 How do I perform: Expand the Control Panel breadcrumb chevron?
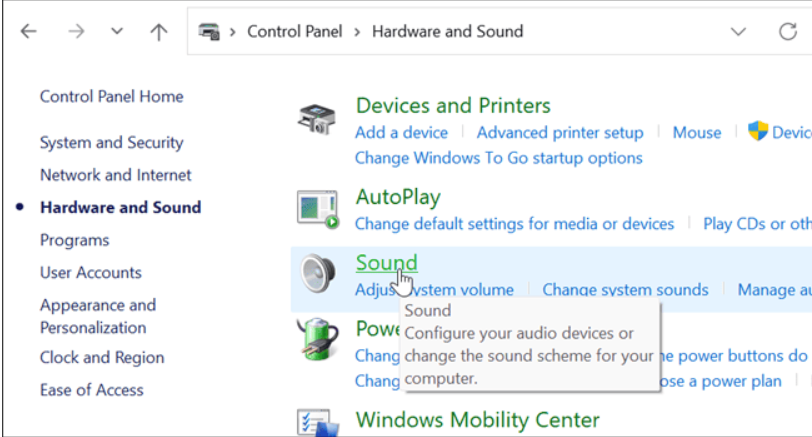[x=233, y=31]
